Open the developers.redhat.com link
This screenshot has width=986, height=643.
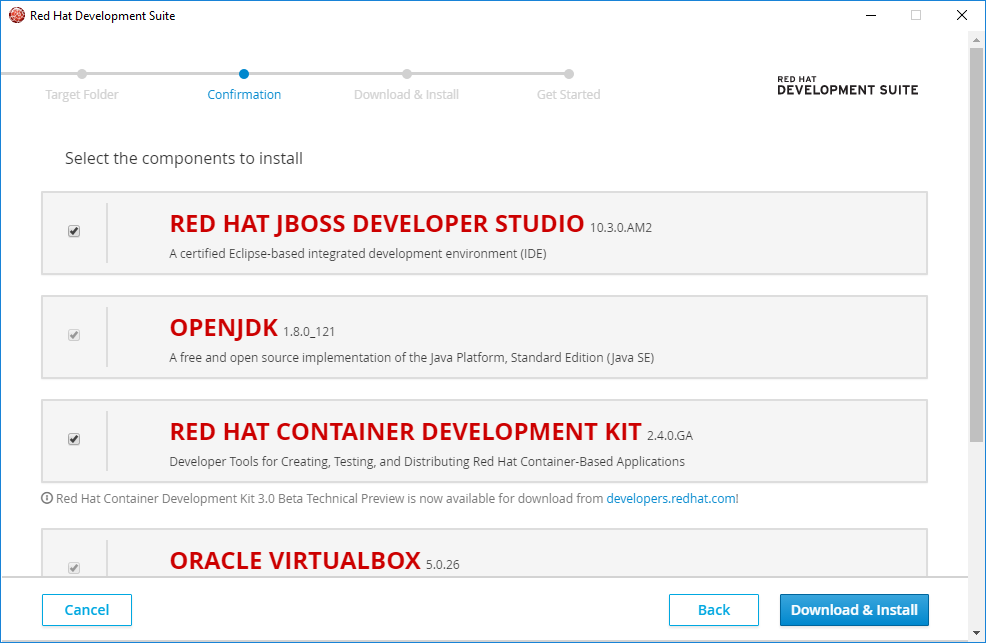pos(671,498)
